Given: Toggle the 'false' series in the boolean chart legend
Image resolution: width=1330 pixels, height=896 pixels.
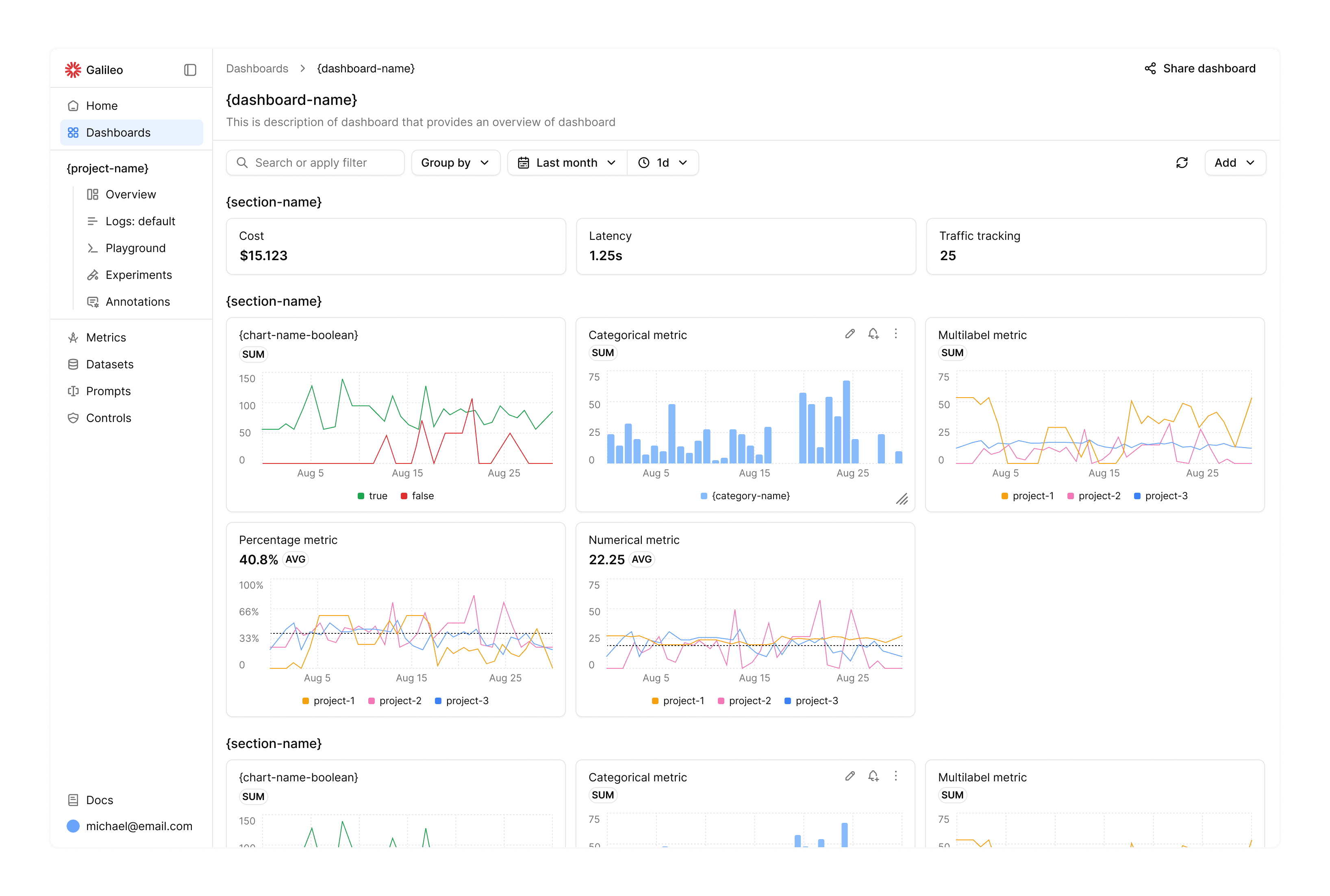Looking at the screenshot, I should click(x=417, y=496).
